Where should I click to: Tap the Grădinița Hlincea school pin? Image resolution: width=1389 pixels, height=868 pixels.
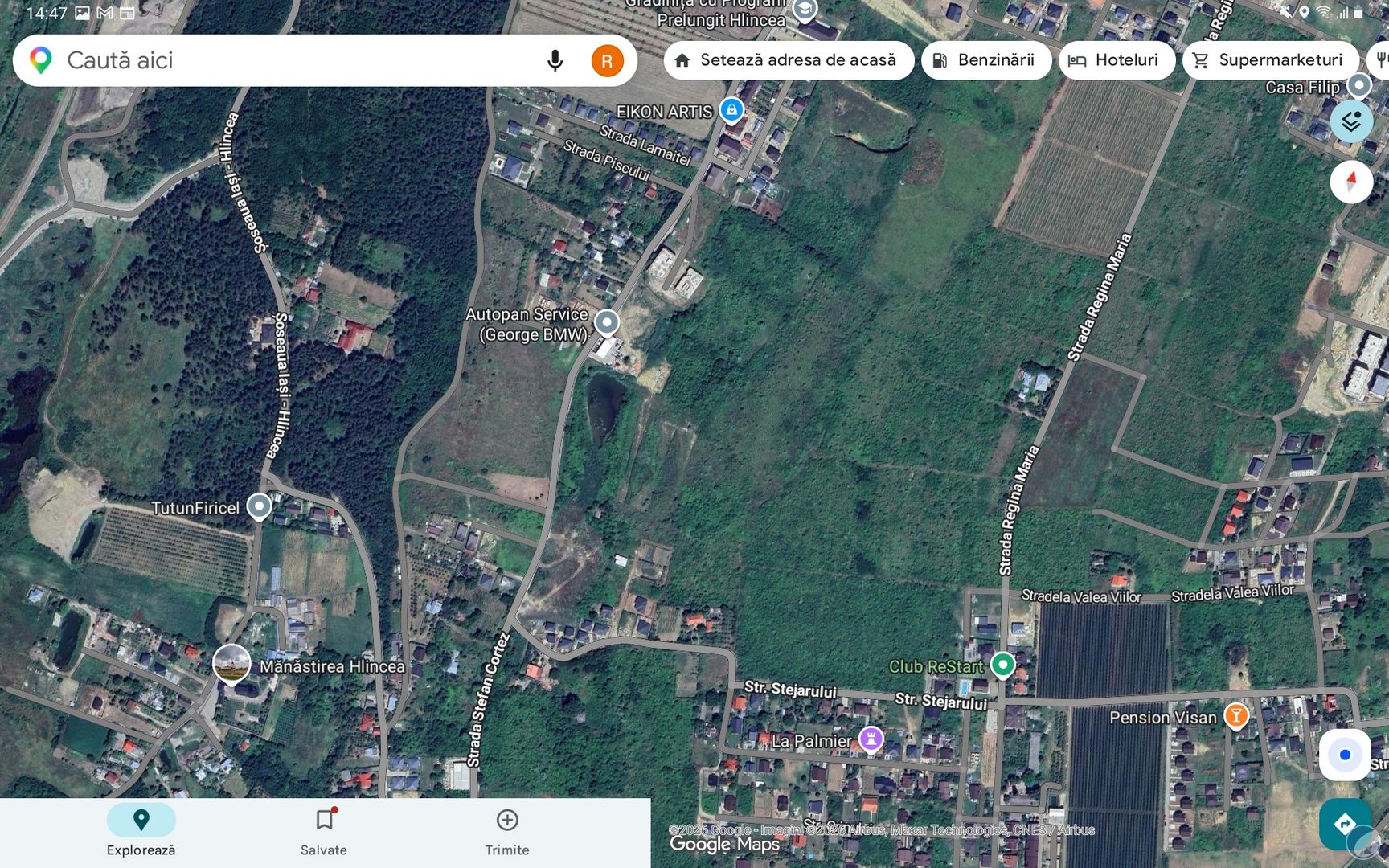pyautogui.click(x=805, y=10)
